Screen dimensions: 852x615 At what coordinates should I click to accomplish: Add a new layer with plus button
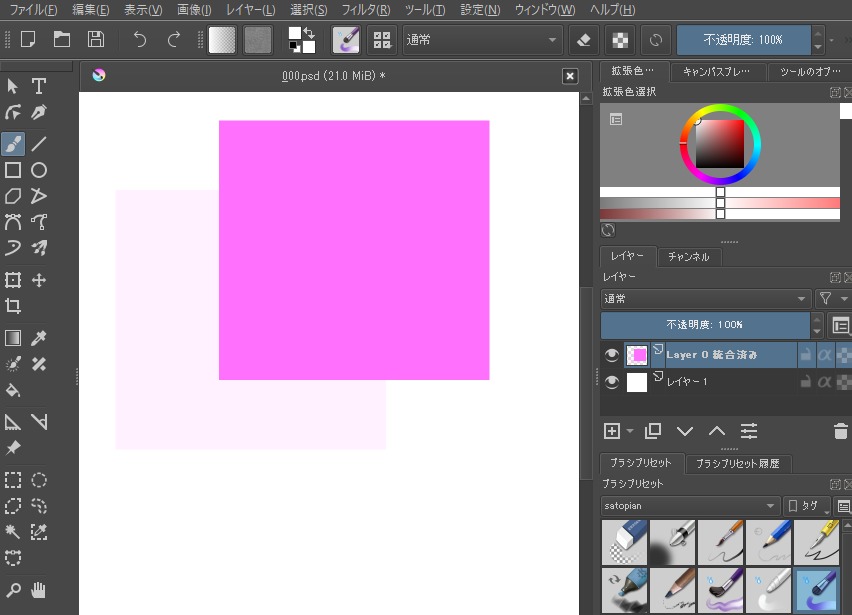point(612,431)
